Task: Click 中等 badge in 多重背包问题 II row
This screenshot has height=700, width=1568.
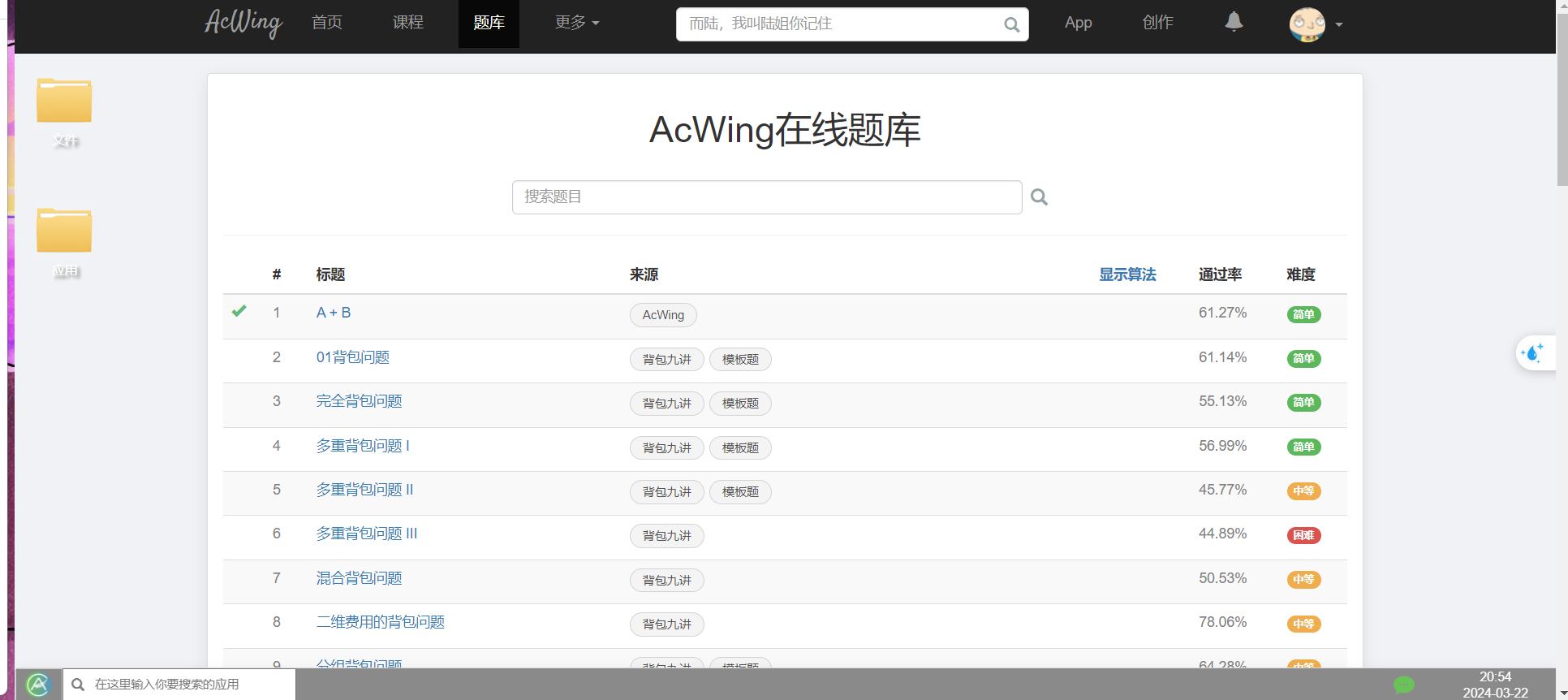Action: pos(1303,491)
